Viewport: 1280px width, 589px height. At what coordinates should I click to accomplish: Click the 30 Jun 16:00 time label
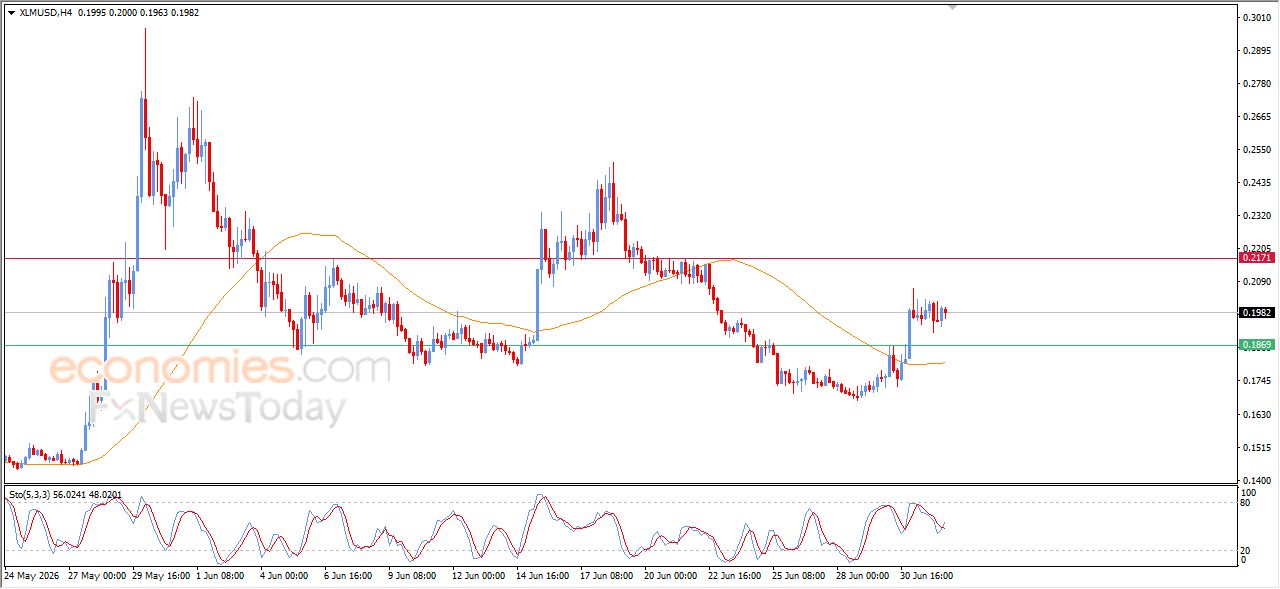click(x=924, y=576)
